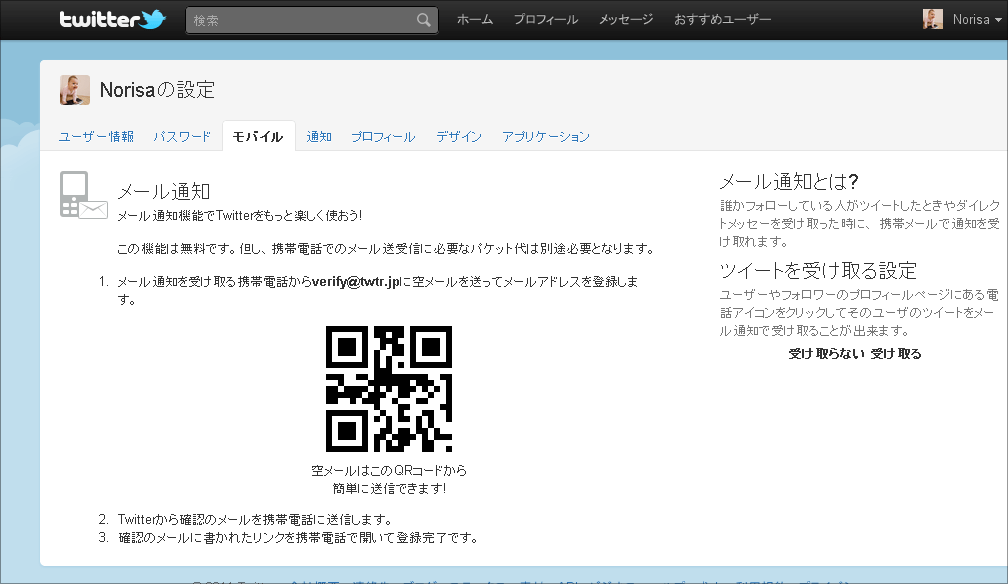This screenshot has width=1008, height=584.
Task: Click the verify@twtr.jp address text
Action: [356, 282]
